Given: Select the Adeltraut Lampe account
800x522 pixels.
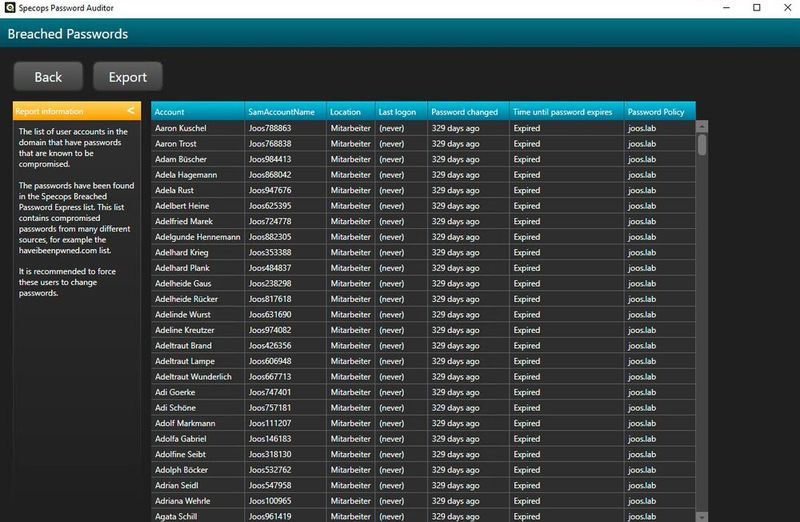Looking at the screenshot, I should (x=185, y=361).
